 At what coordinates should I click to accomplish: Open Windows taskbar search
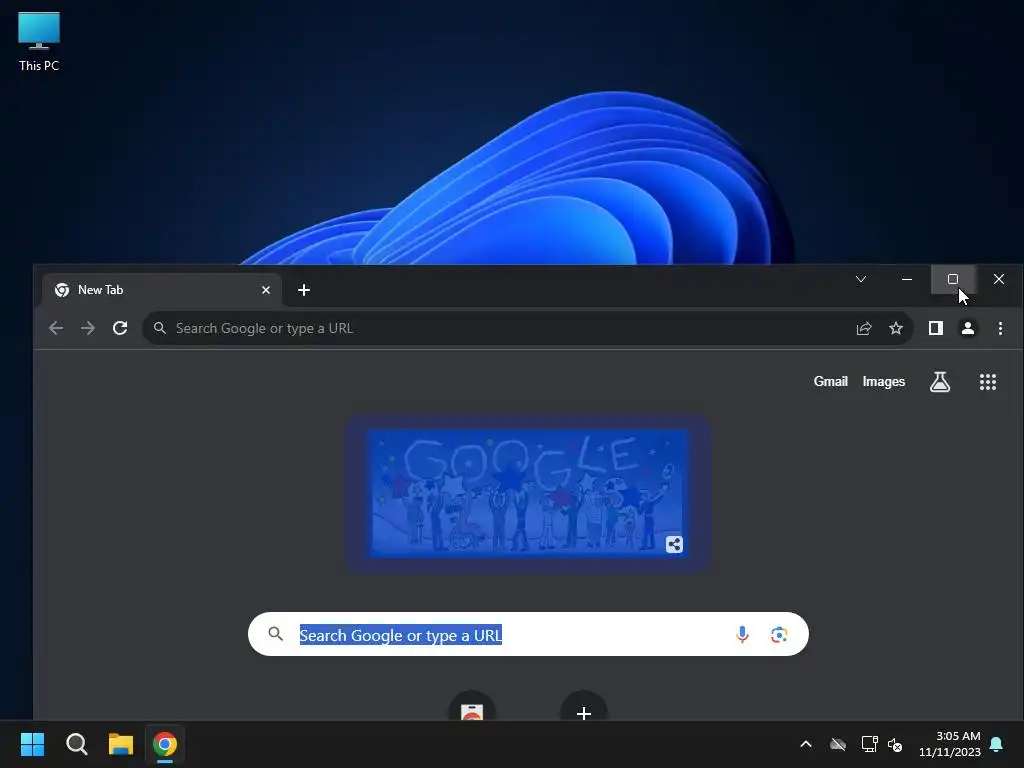pyautogui.click(x=76, y=744)
